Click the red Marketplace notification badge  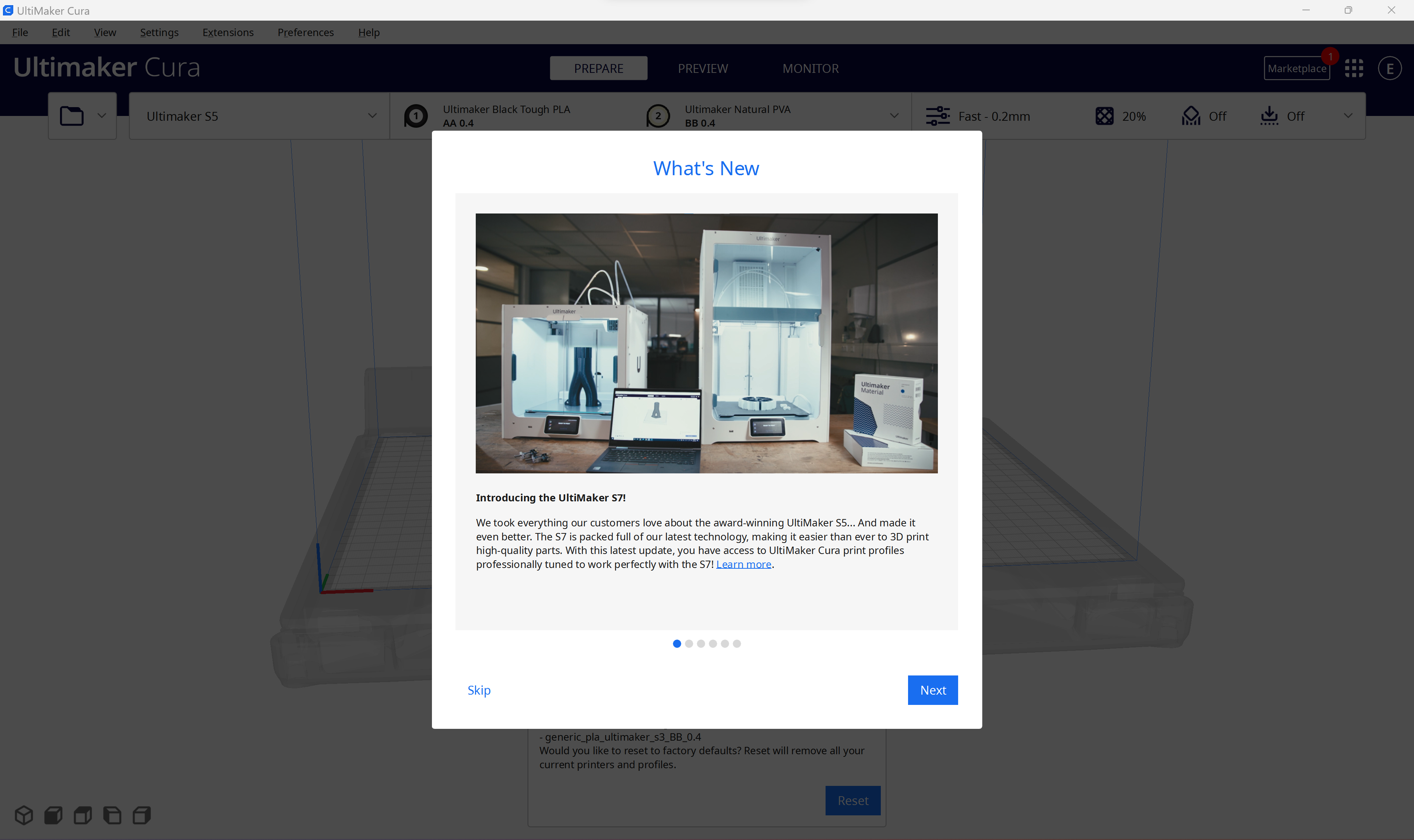[x=1330, y=57]
